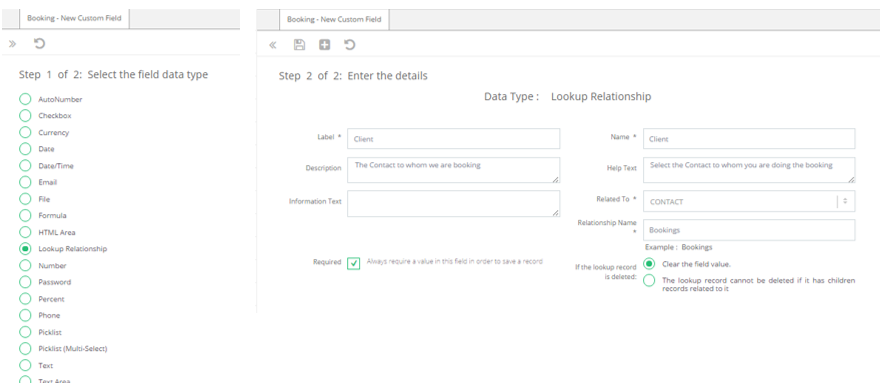Click the 'Example : Bookings' text
Viewport: 880px width, 383px height.
679,247
